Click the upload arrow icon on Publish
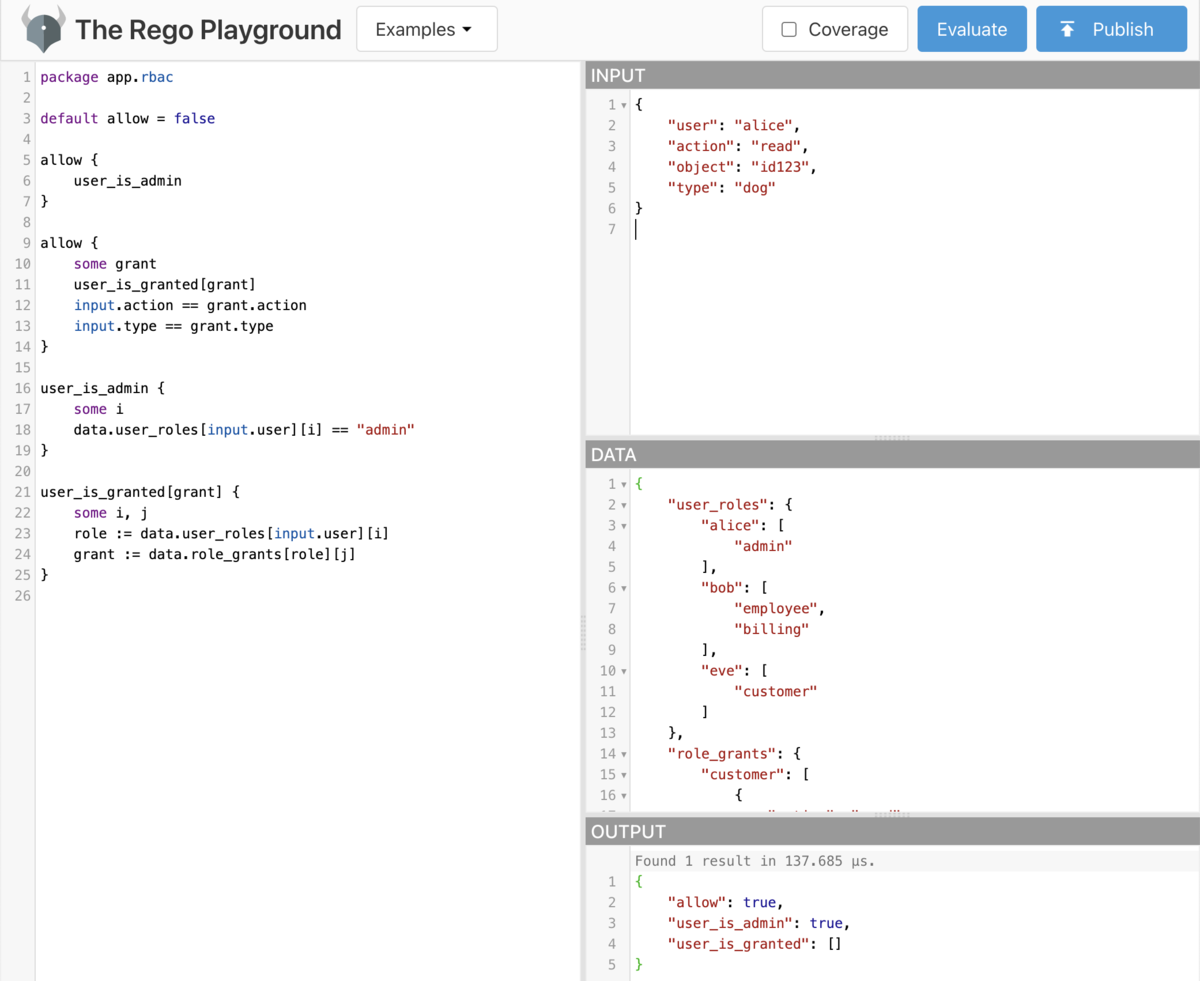 [x=1067, y=30]
